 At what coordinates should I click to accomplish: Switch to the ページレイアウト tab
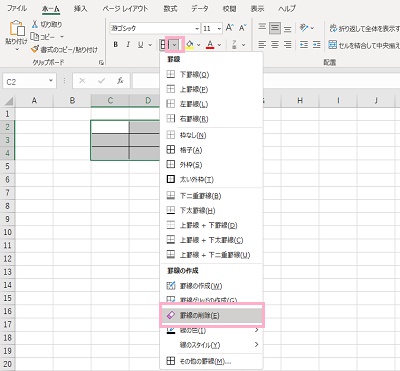(125, 9)
